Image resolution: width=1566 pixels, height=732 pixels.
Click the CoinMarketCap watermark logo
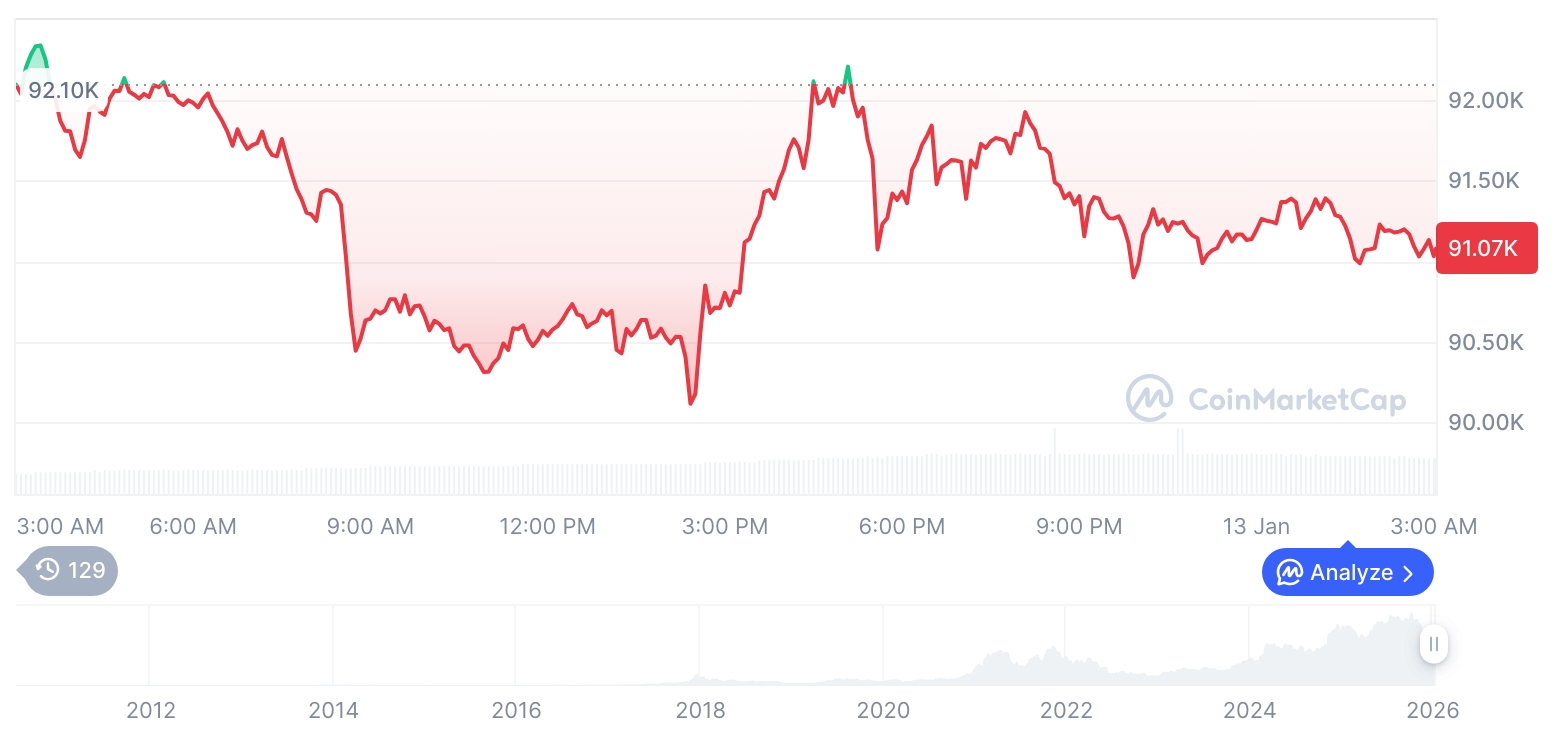point(1150,398)
